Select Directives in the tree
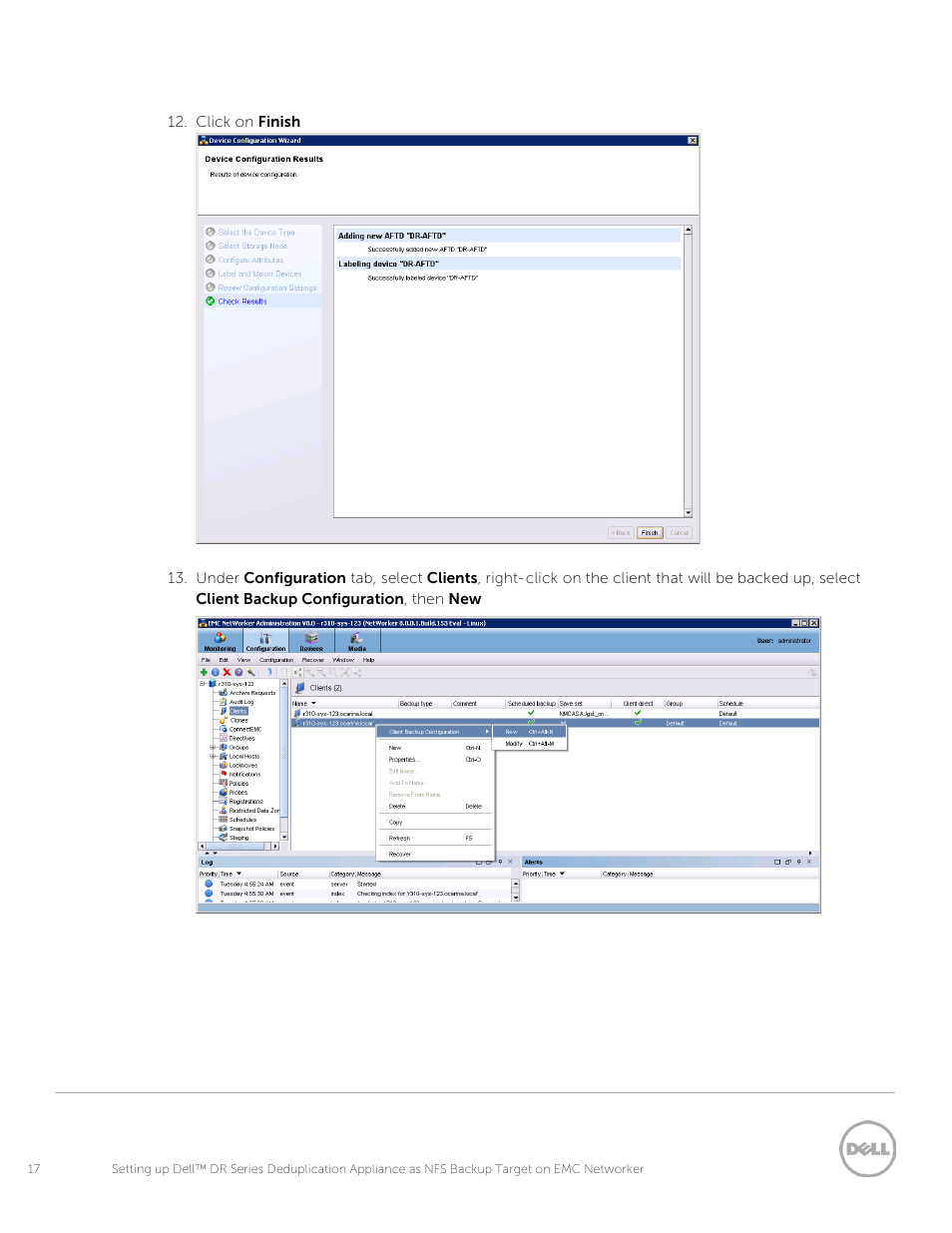 tap(242, 738)
